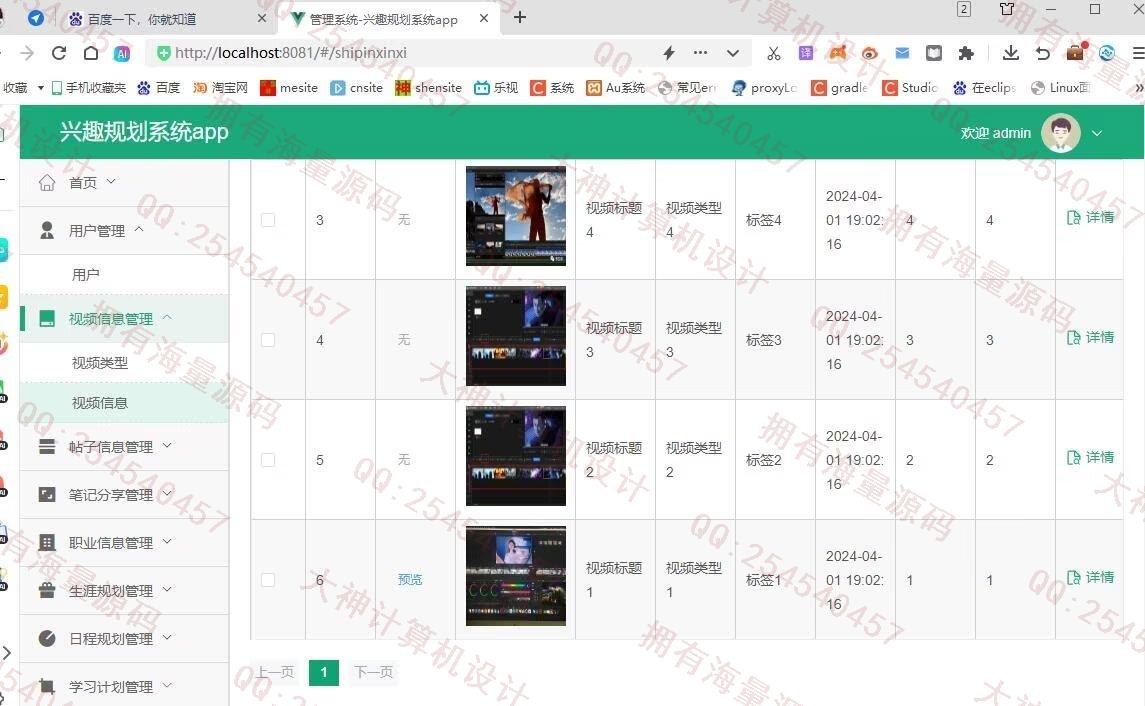1145x706 pixels.
Task: Click the admin avatar picture
Action: click(x=1060, y=133)
